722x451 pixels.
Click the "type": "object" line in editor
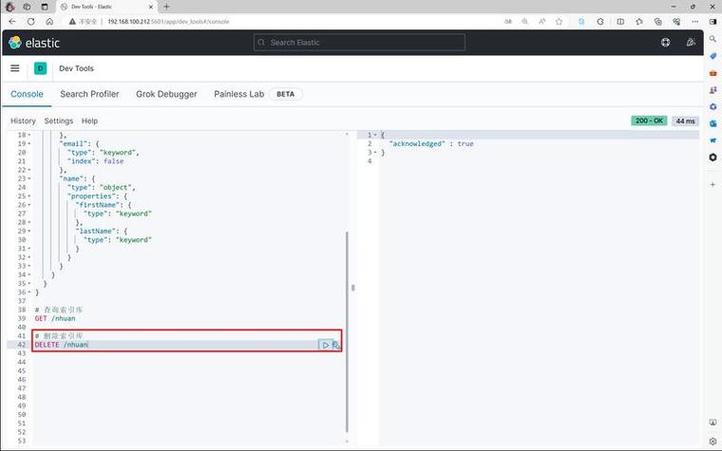(x=101, y=187)
